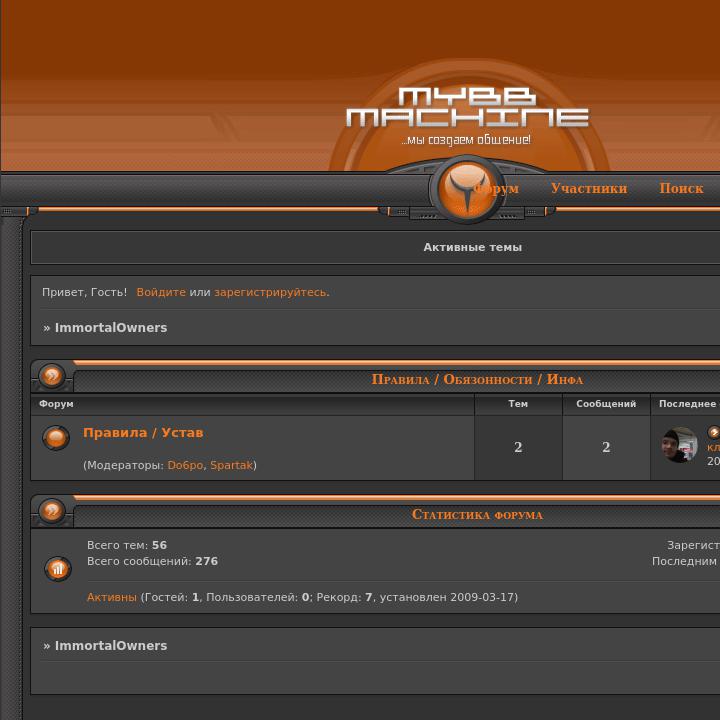Open the Форум menu item
The width and height of the screenshot is (720, 720).
(496, 189)
